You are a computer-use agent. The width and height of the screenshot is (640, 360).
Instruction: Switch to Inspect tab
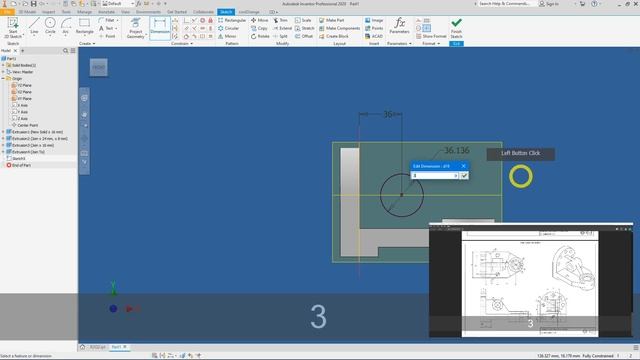[48, 12]
